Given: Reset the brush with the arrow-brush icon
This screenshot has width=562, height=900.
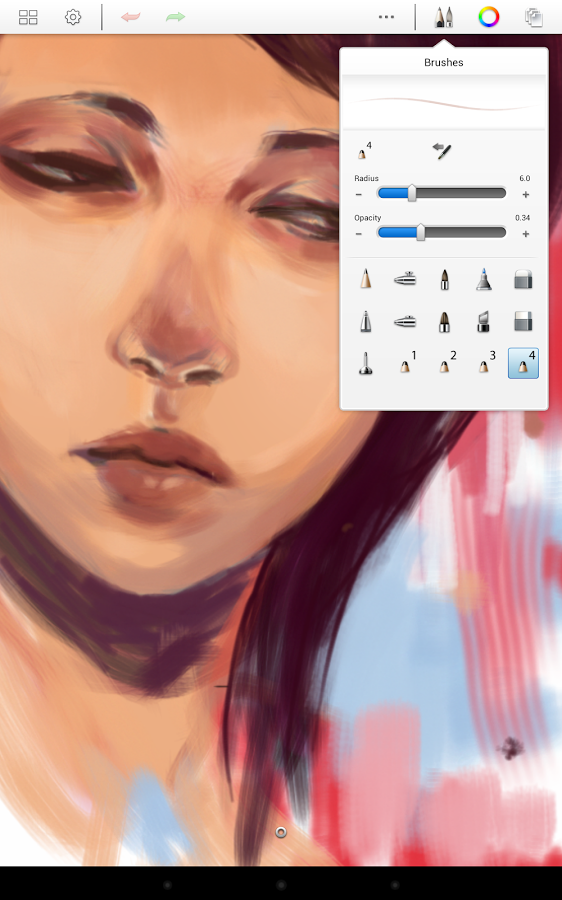Looking at the screenshot, I should [441, 152].
